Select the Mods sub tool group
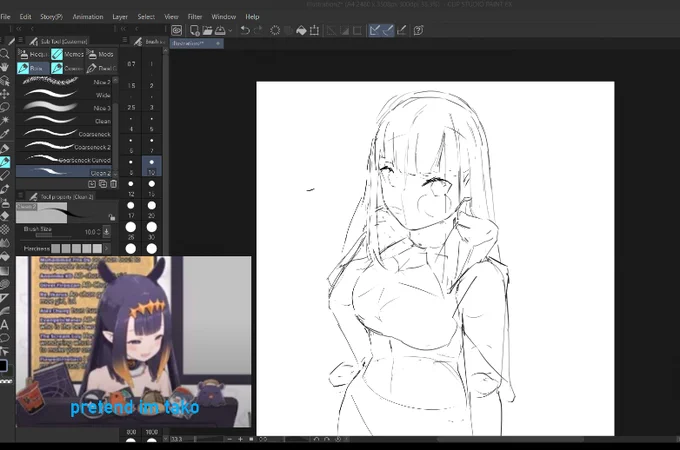Screen dimensions: 680x450 click(x=101, y=54)
